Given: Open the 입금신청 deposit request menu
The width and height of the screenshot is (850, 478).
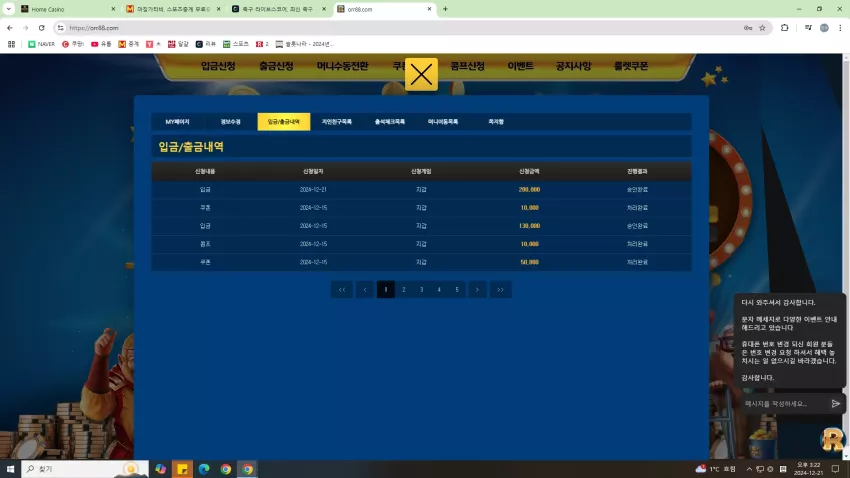Looking at the screenshot, I should (218, 66).
